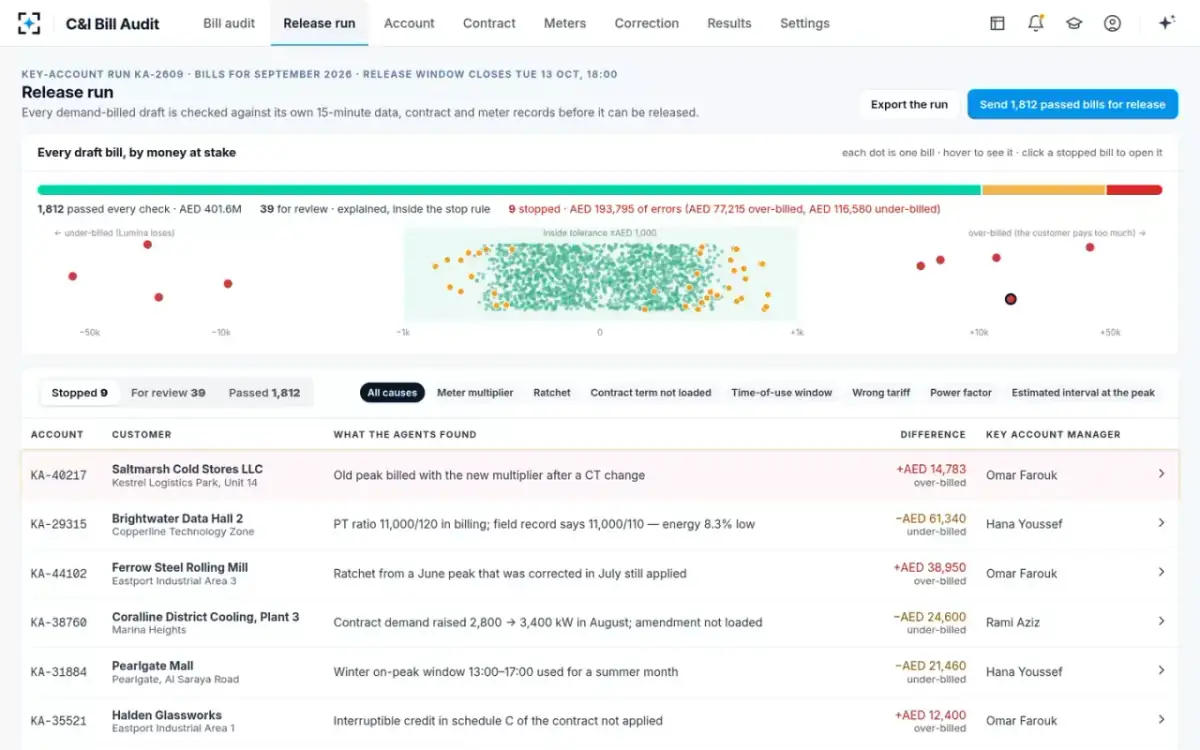Open the Settings tab

pyautogui.click(x=805, y=23)
